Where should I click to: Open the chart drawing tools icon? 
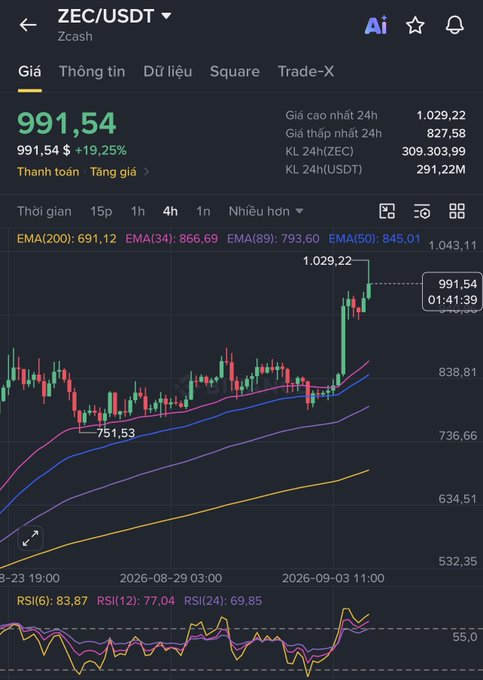point(387,211)
